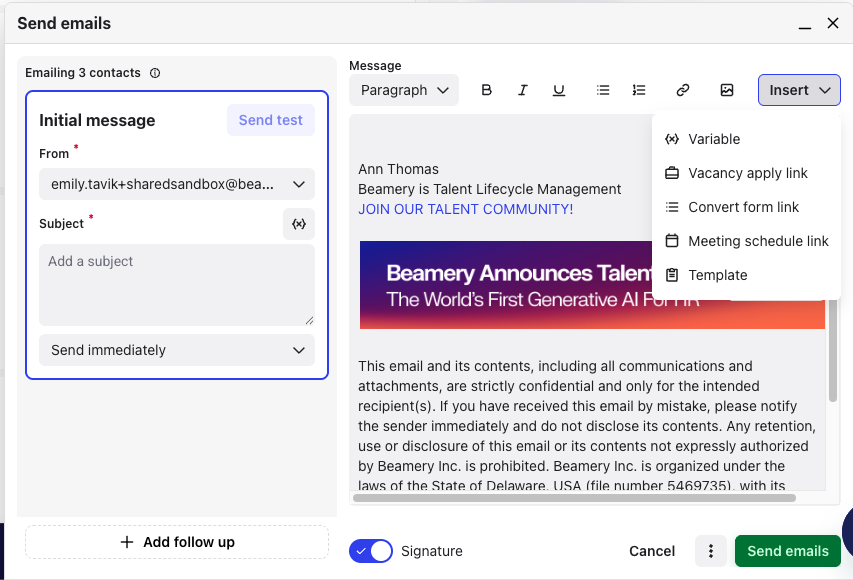Open the Paragraph style dropdown
This screenshot has height=580, width=853.
pyautogui.click(x=404, y=90)
